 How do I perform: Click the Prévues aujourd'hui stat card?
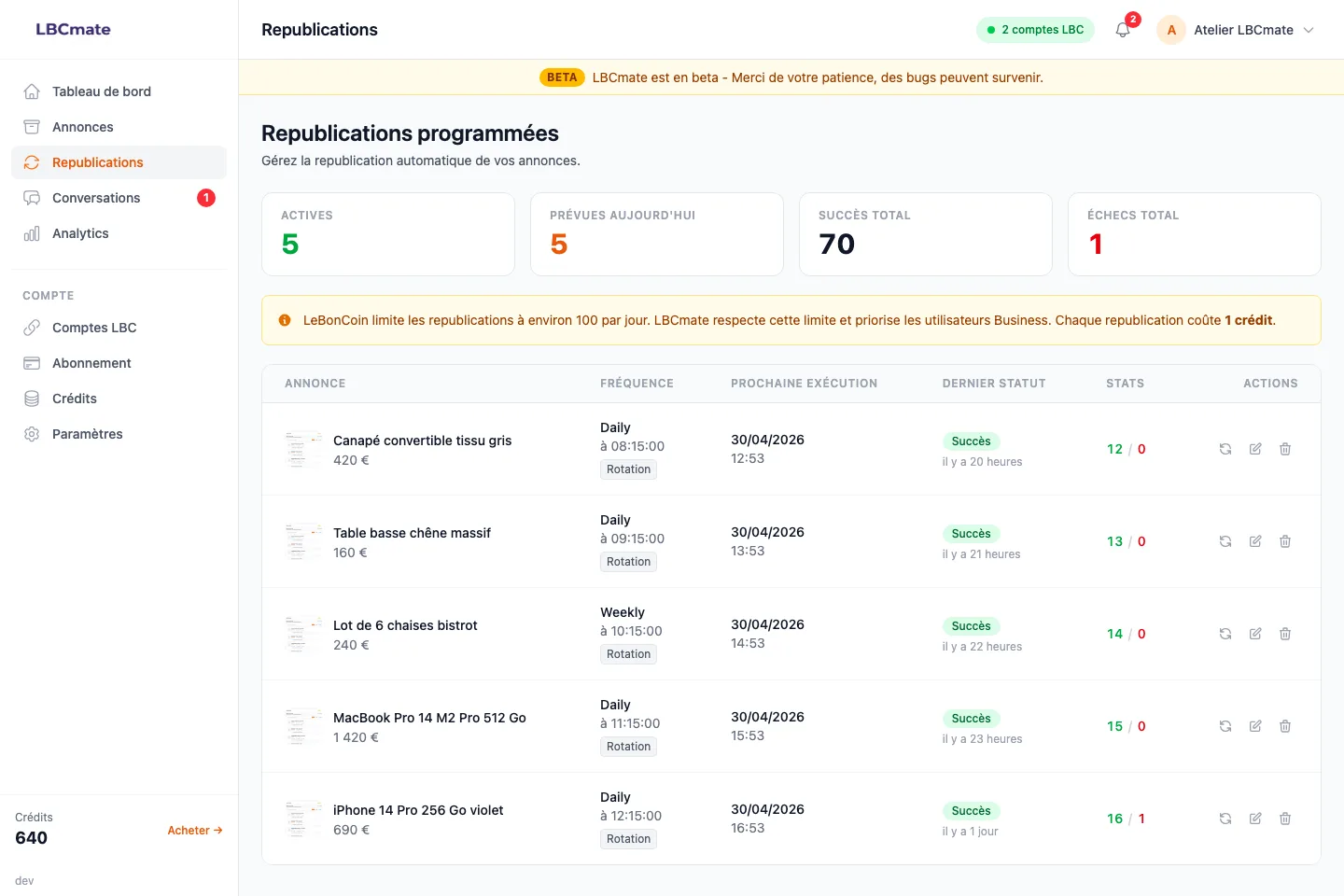tap(657, 234)
